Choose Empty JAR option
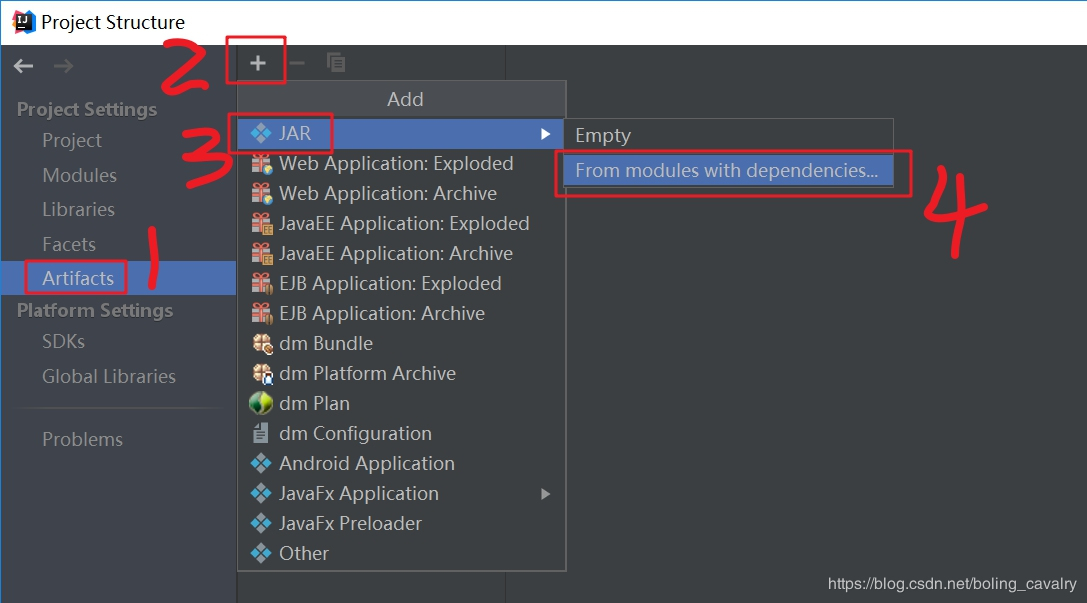 (728, 135)
